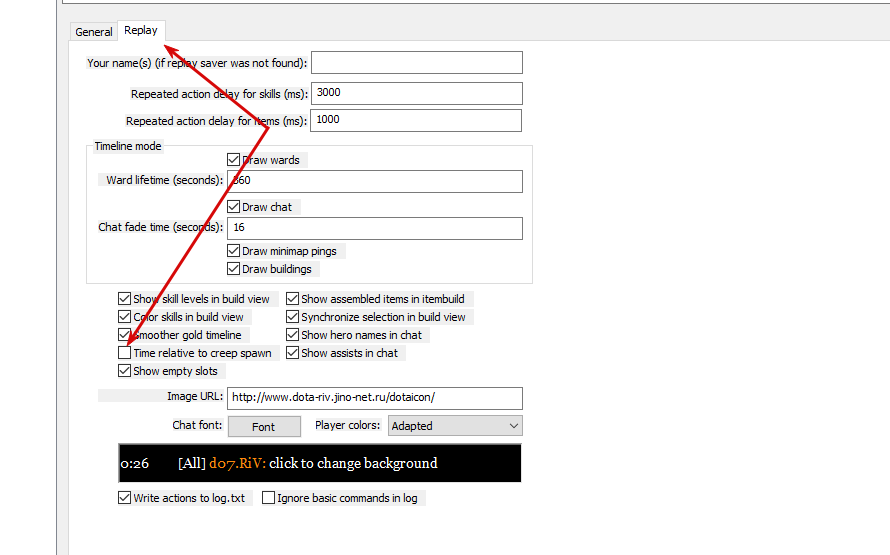Uncheck Show empty slots
The height and width of the screenshot is (555, 890).
pos(124,371)
